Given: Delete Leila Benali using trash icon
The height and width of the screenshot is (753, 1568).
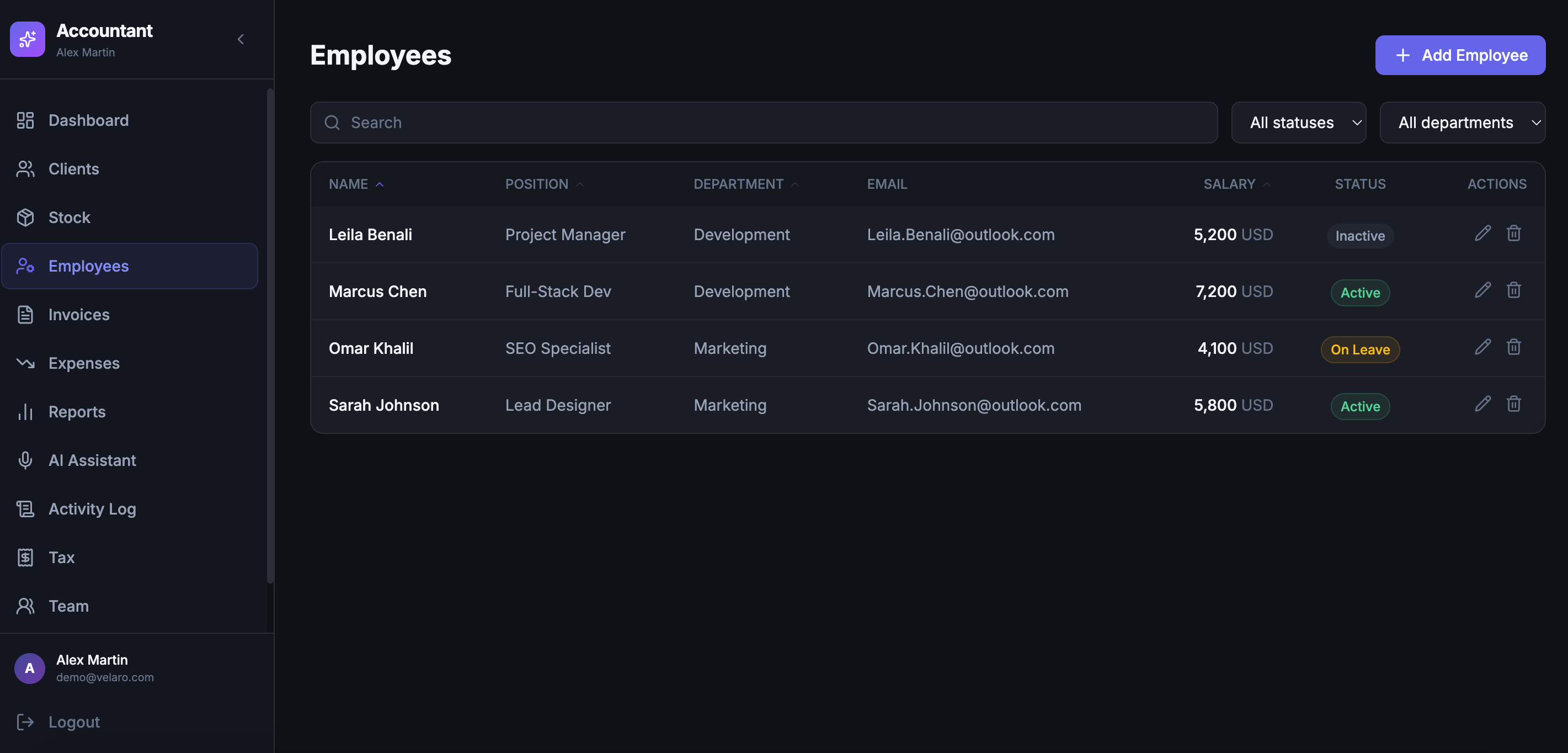Looking at the screenshot, I should coord(1513,234).
